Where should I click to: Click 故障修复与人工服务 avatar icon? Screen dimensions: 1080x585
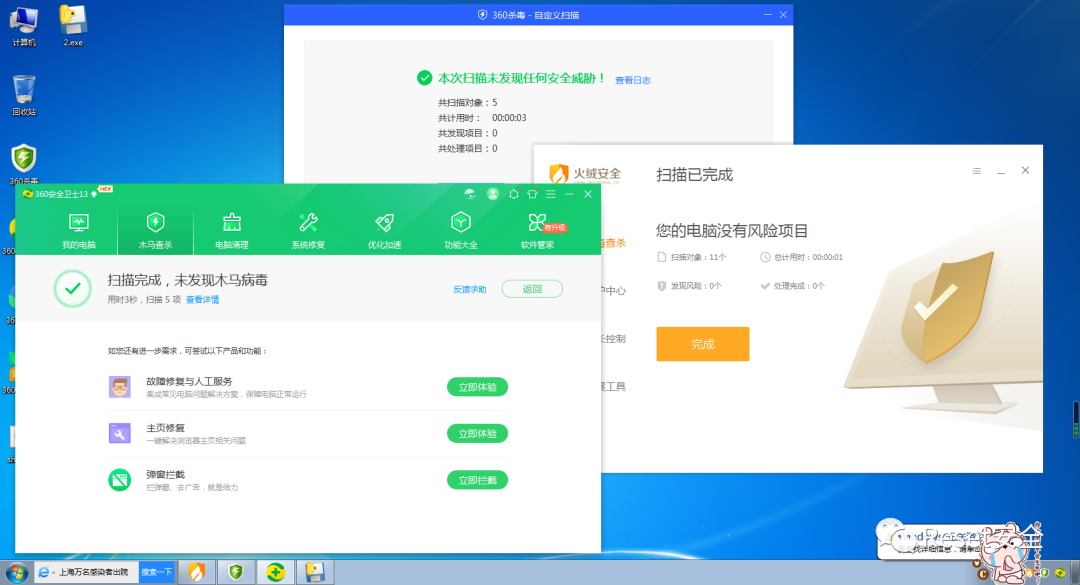120,387
